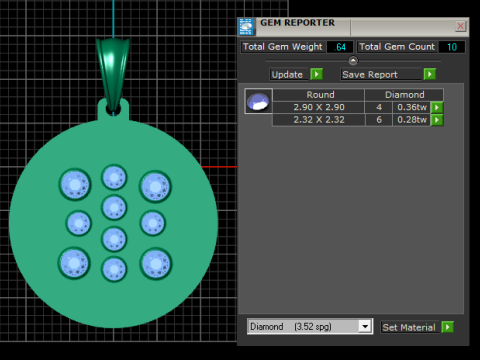This screenshot has height=360, width=480.
Task: Click the green arrow on the 0.36tw row
Action: (x=437, y=107)
